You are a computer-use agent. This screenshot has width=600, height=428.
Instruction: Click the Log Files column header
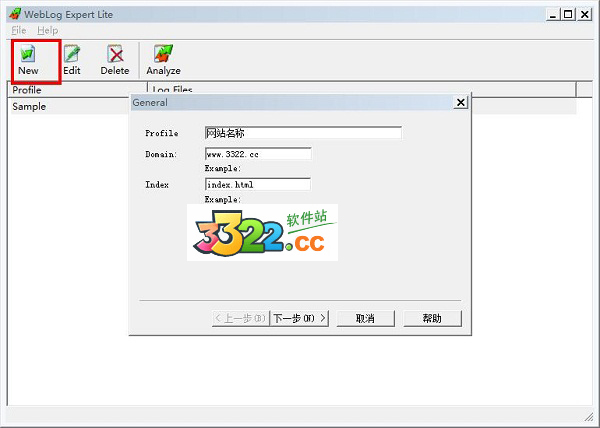pos(362,88)
